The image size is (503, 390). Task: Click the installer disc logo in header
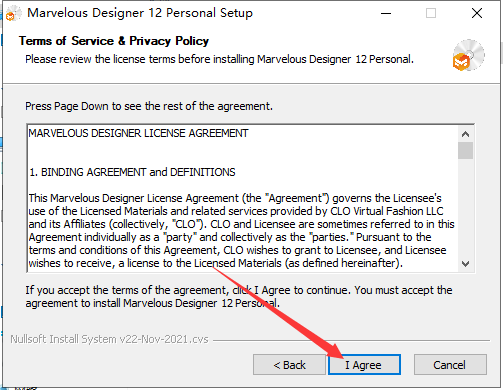click(469, 55)
